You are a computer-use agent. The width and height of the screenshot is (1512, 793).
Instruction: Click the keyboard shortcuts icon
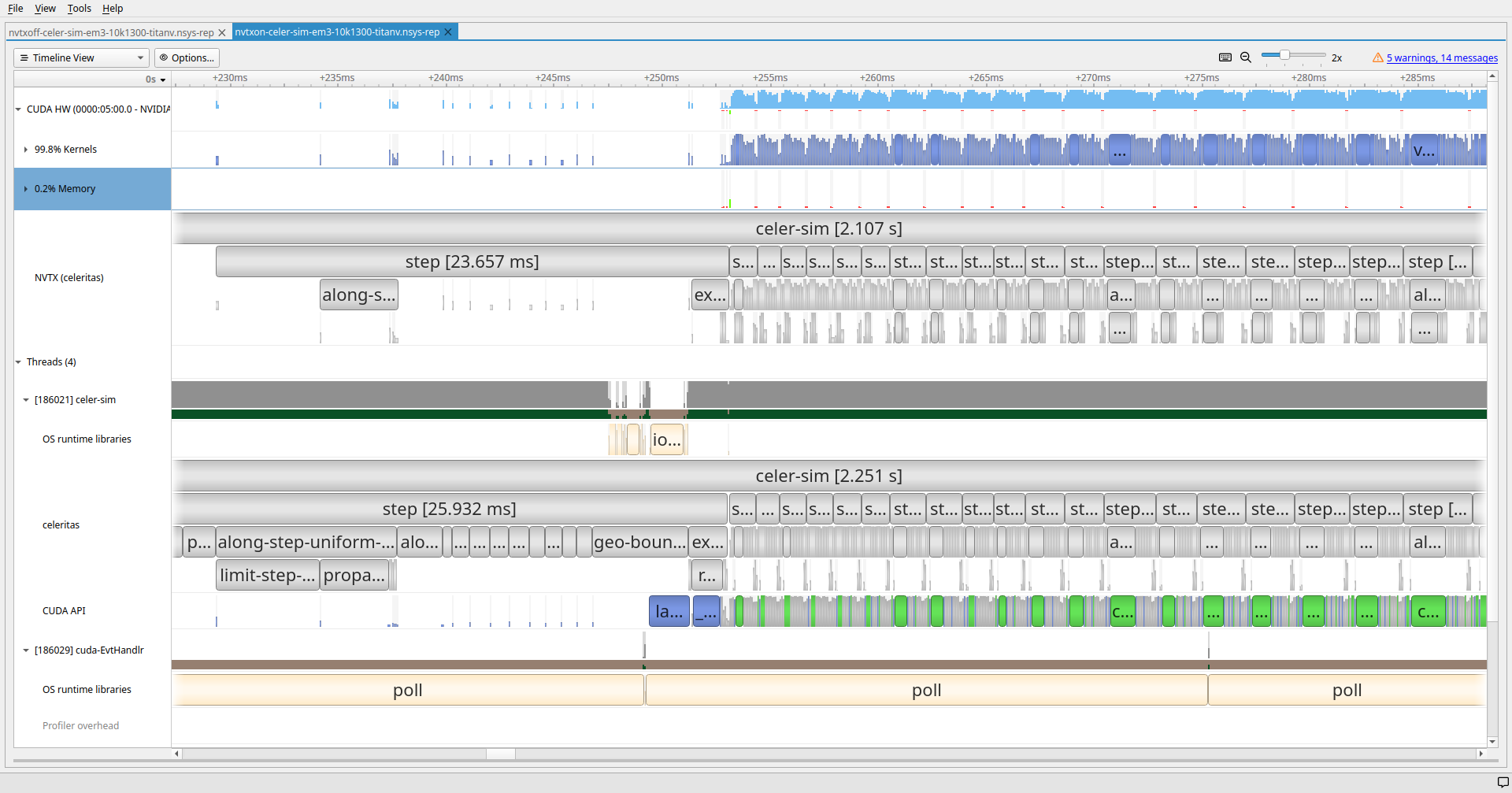point(1225,57)
